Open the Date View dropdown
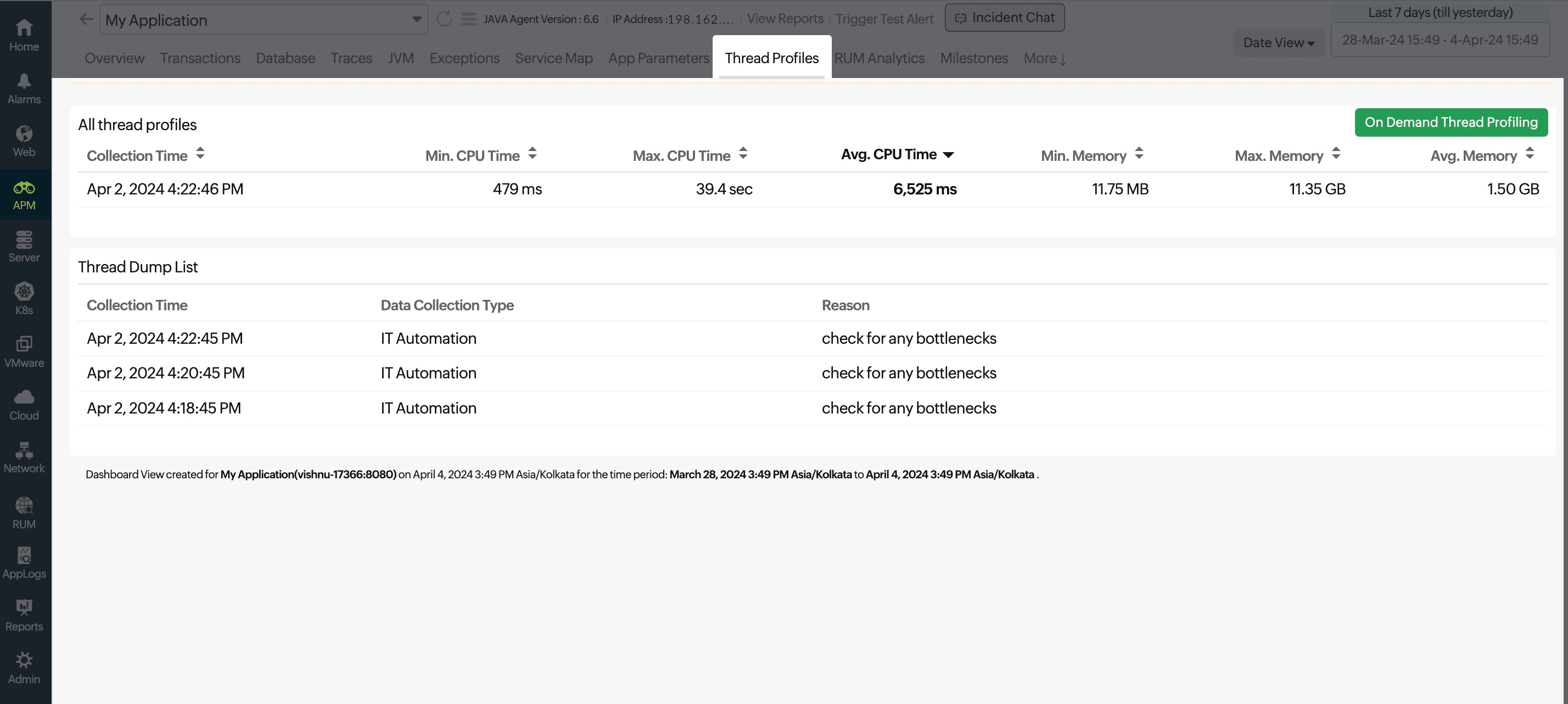 pyautogui.click(x=1279, y=41)
